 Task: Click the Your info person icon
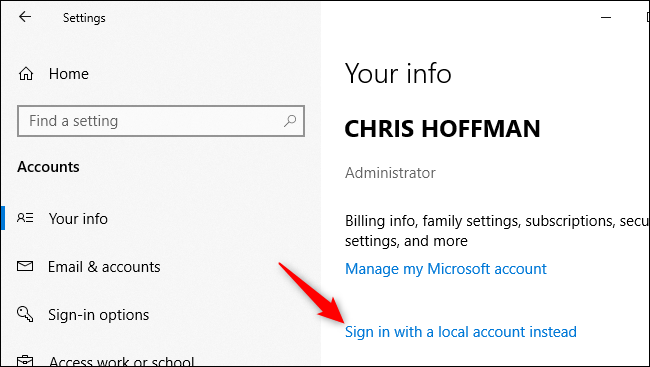[x=25, y=218]
